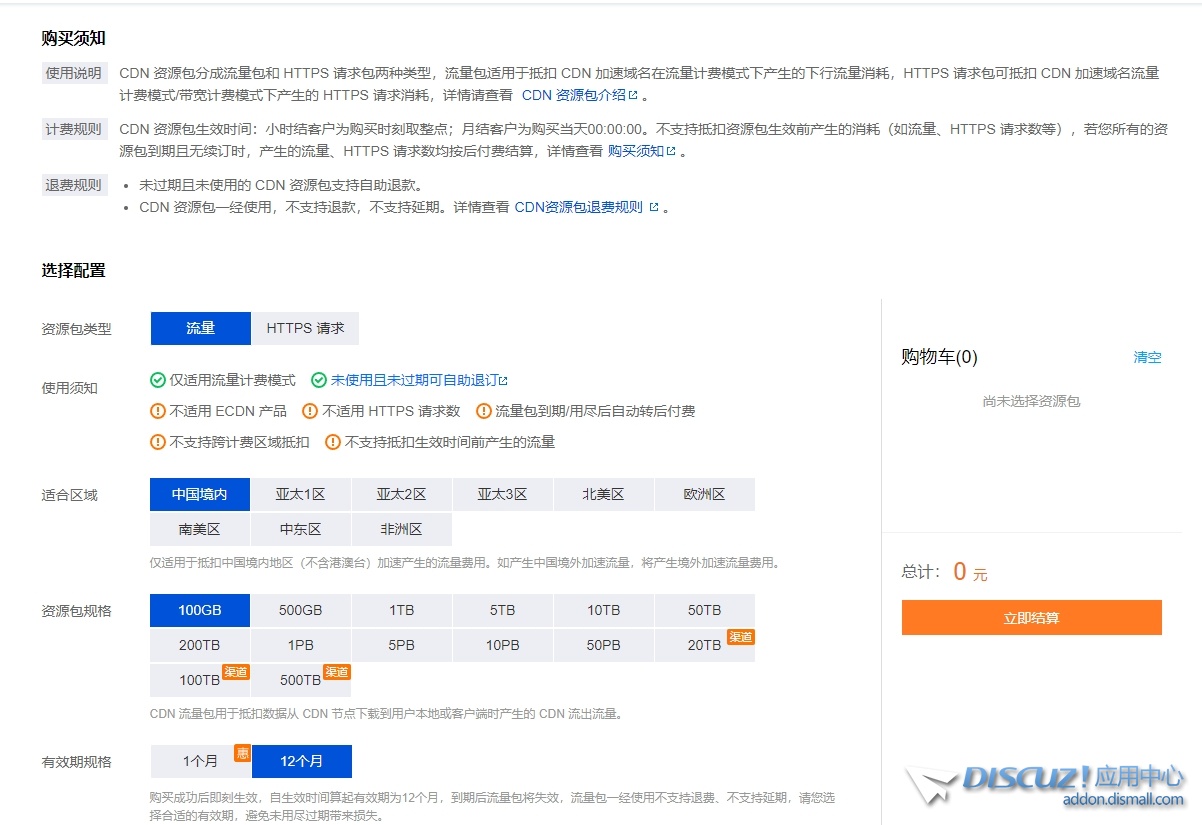
Task: Click external-link icon after 可自助退订
Action: point(504,381)
